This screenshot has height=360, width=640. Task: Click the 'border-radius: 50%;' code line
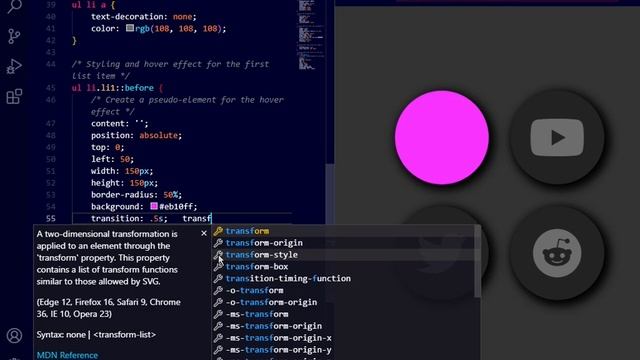click(x=136, y=195)
